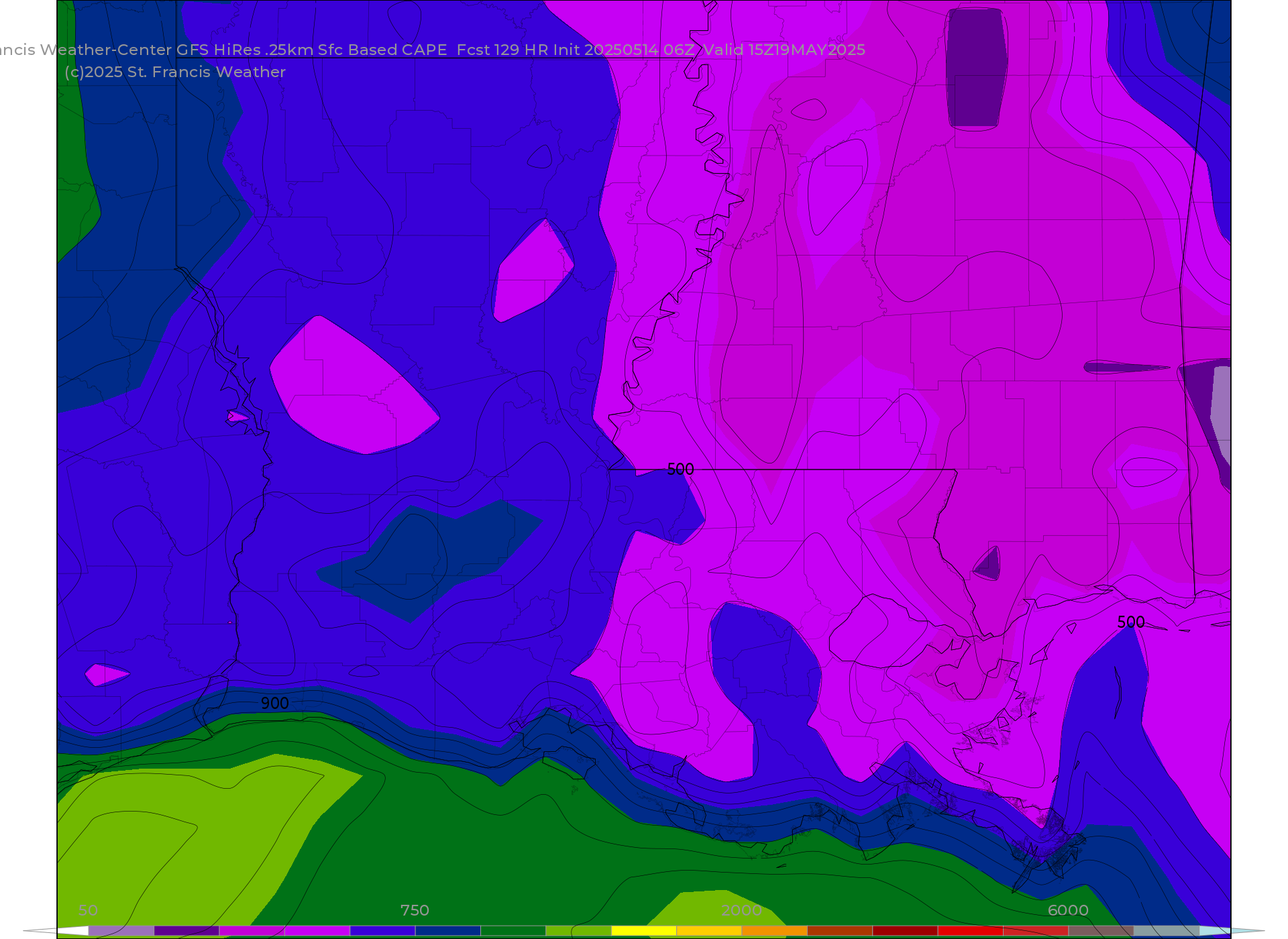The width and height of the screenshot is (1288, 939).
Task: Select the orange swatch in the colorbar
Action: coord(775,931)
